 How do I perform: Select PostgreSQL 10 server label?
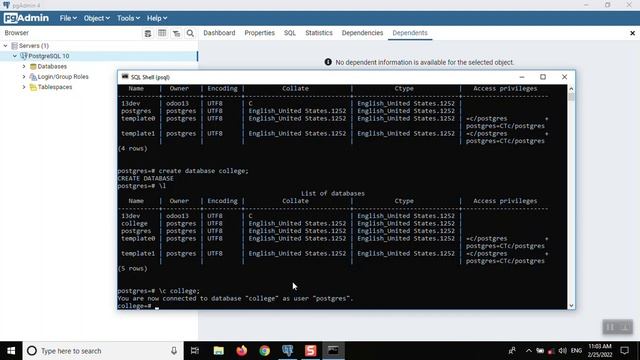pyautogui.click(x=49, y=56)
